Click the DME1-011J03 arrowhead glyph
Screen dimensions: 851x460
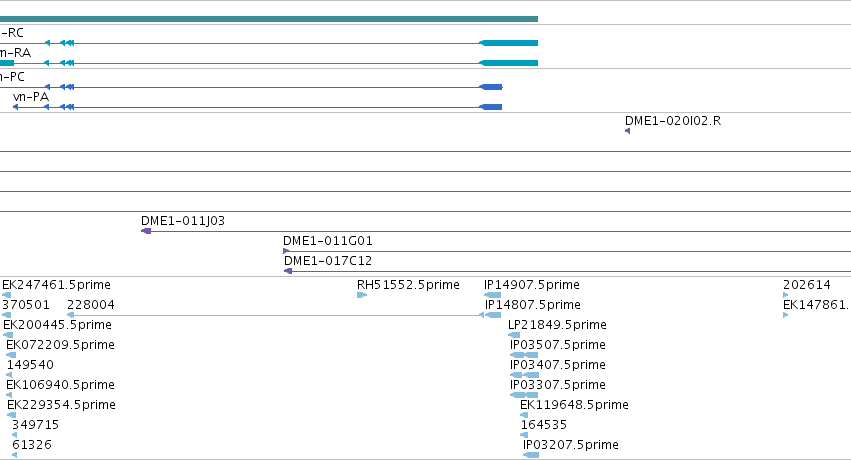[x=146, y=231]
